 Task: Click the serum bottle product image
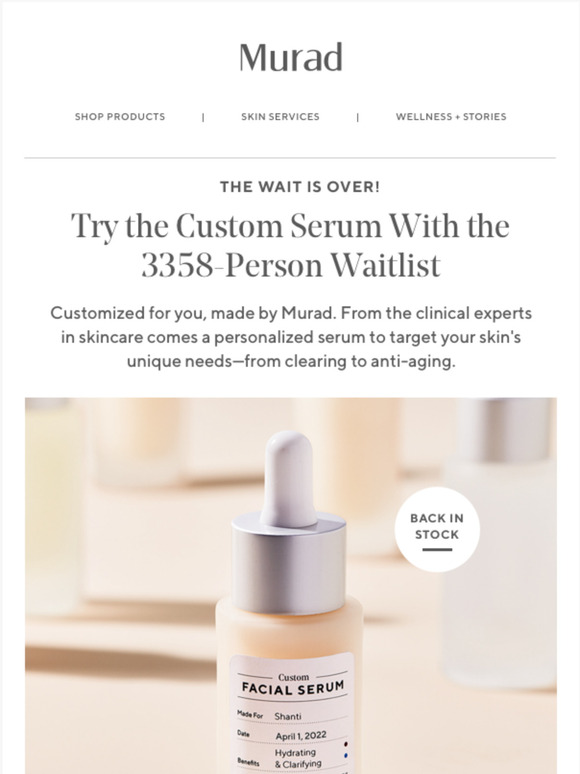pos(291,585)
